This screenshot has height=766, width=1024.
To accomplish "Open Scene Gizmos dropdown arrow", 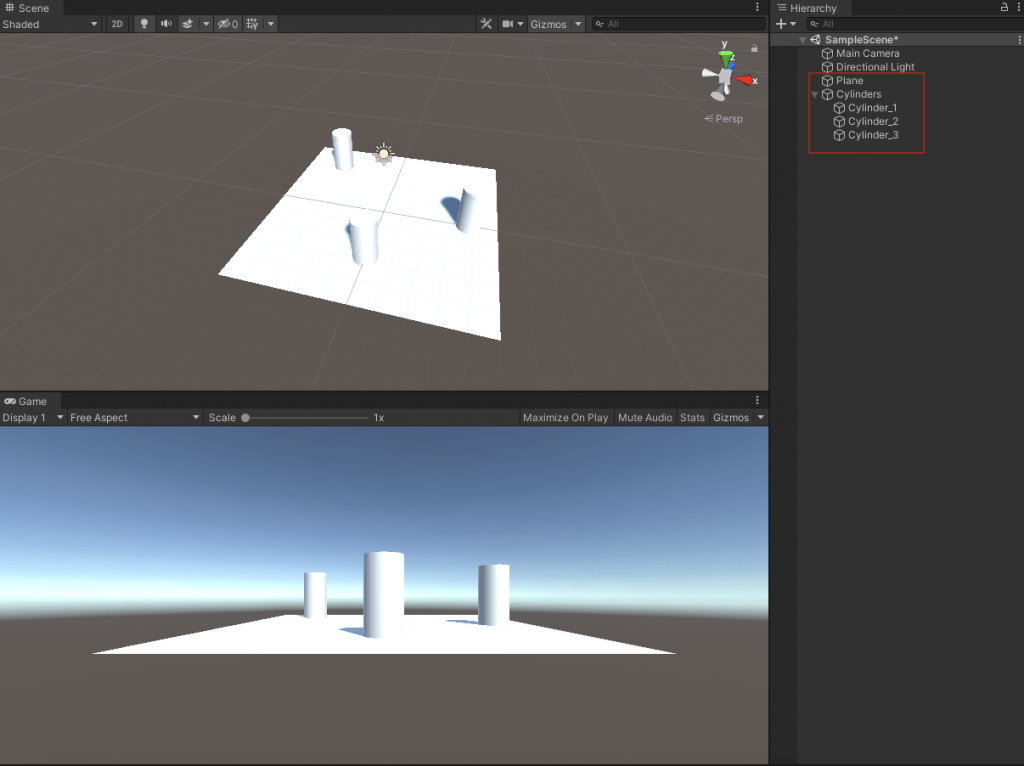I will [x=578, y=24].
